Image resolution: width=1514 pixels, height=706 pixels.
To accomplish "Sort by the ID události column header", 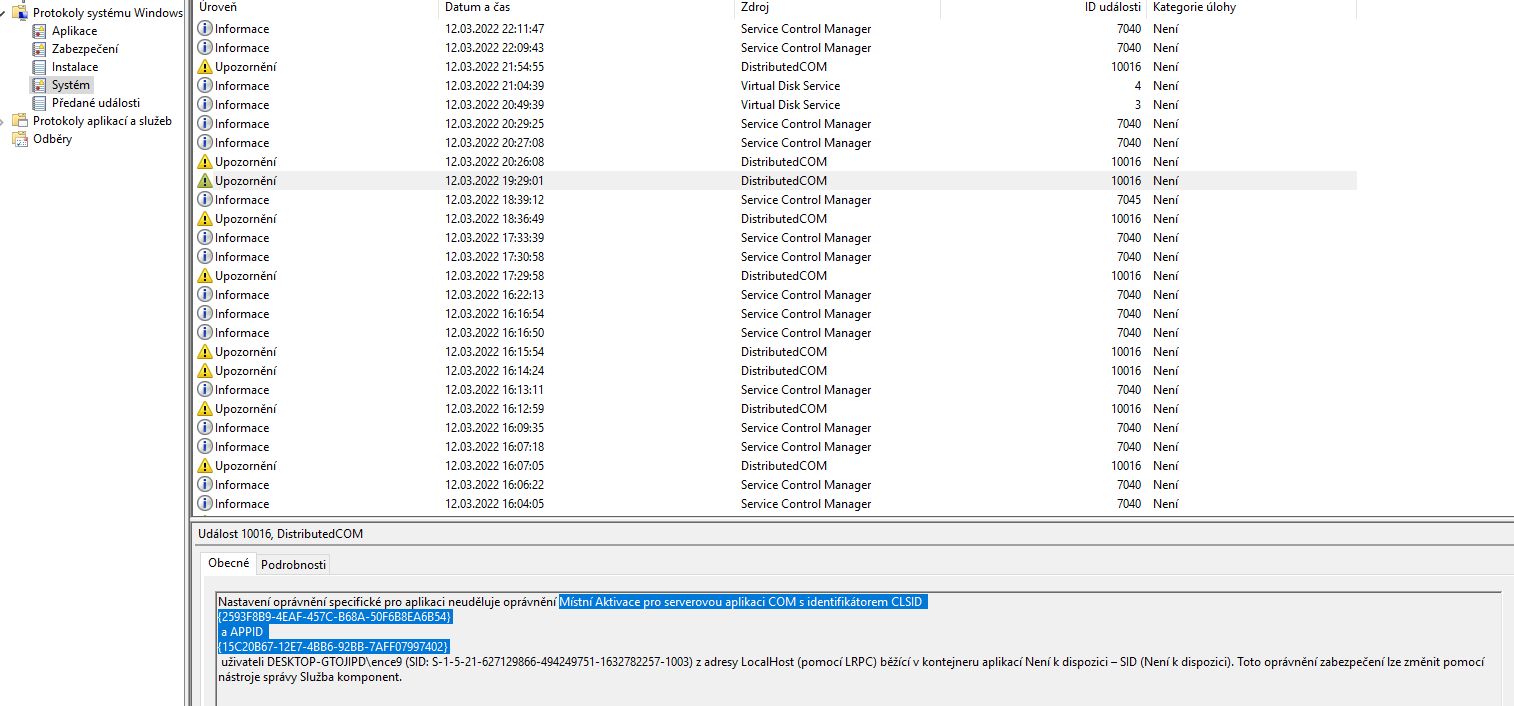I will coord(1045,8).
